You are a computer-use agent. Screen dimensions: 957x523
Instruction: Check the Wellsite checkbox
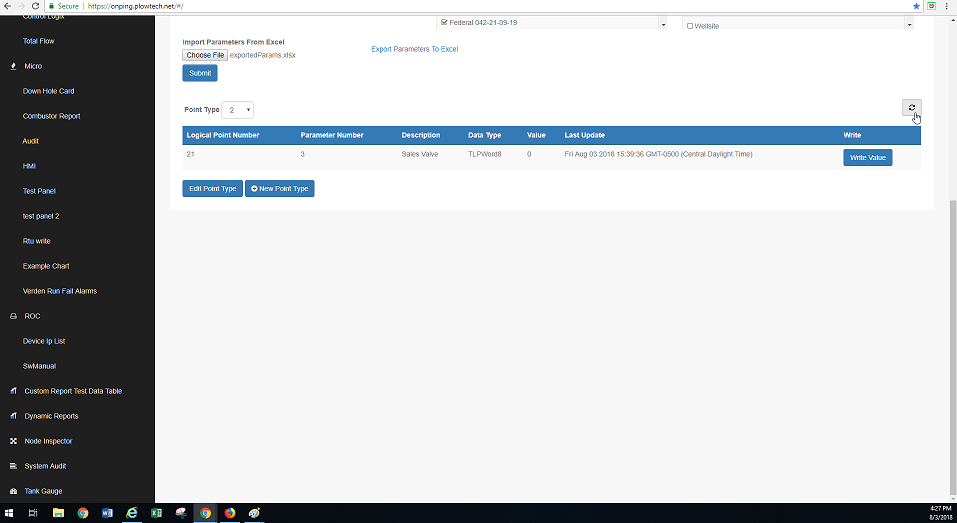[x=690, y=25]
